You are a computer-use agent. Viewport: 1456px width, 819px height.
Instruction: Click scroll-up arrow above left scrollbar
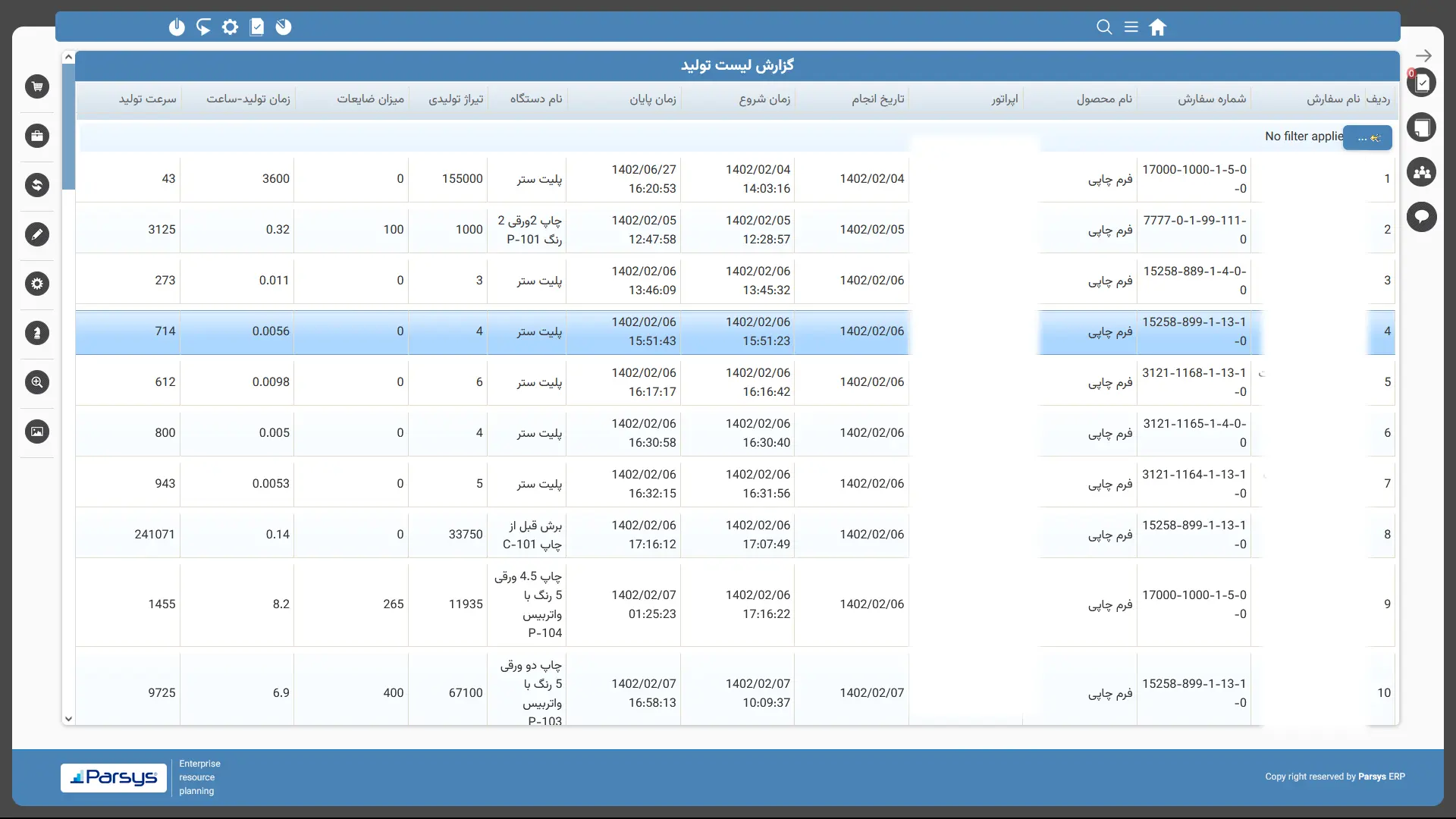(68, 57)
